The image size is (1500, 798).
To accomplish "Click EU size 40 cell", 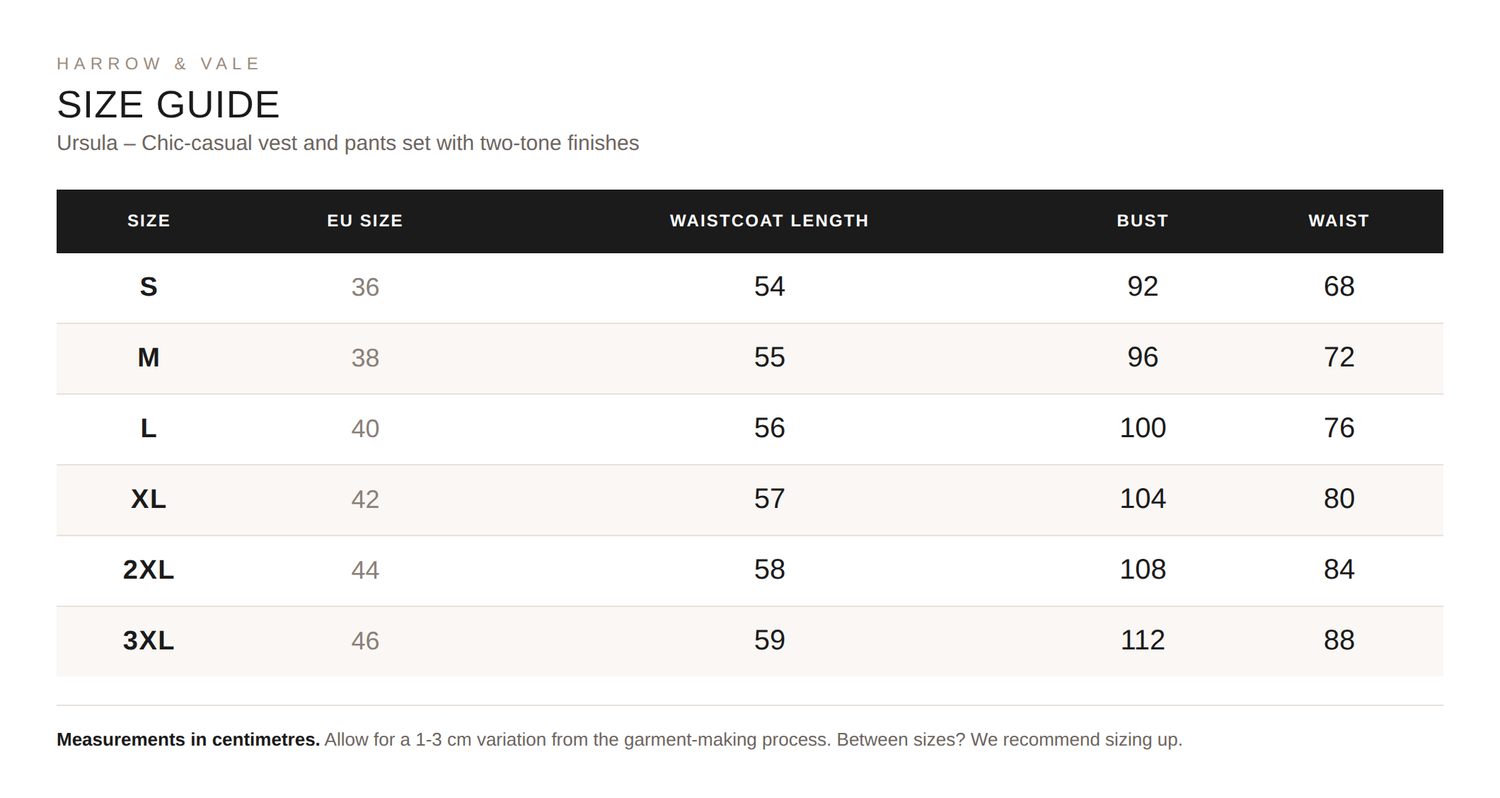I will 365,429.
